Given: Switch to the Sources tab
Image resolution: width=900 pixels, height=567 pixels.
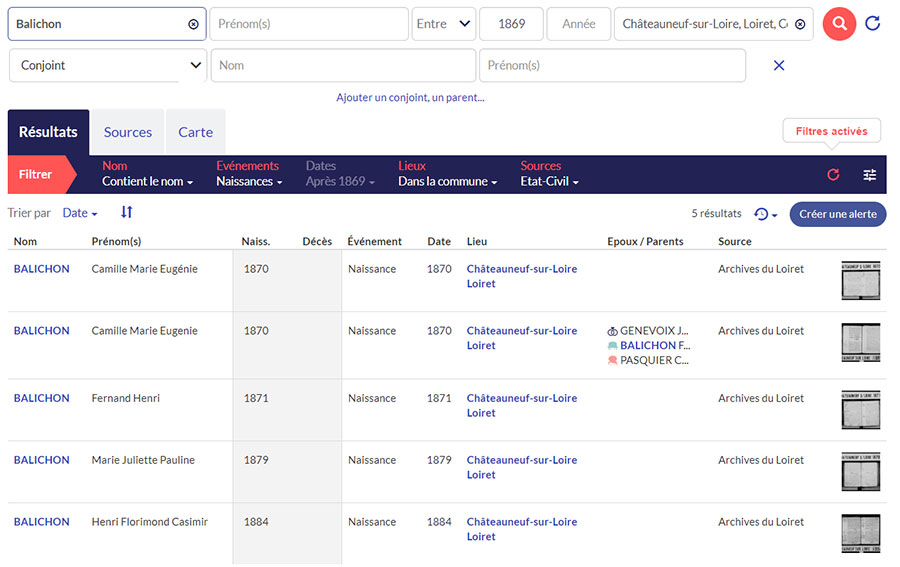Looking at the screenshot, I should (x=128, y=132).
